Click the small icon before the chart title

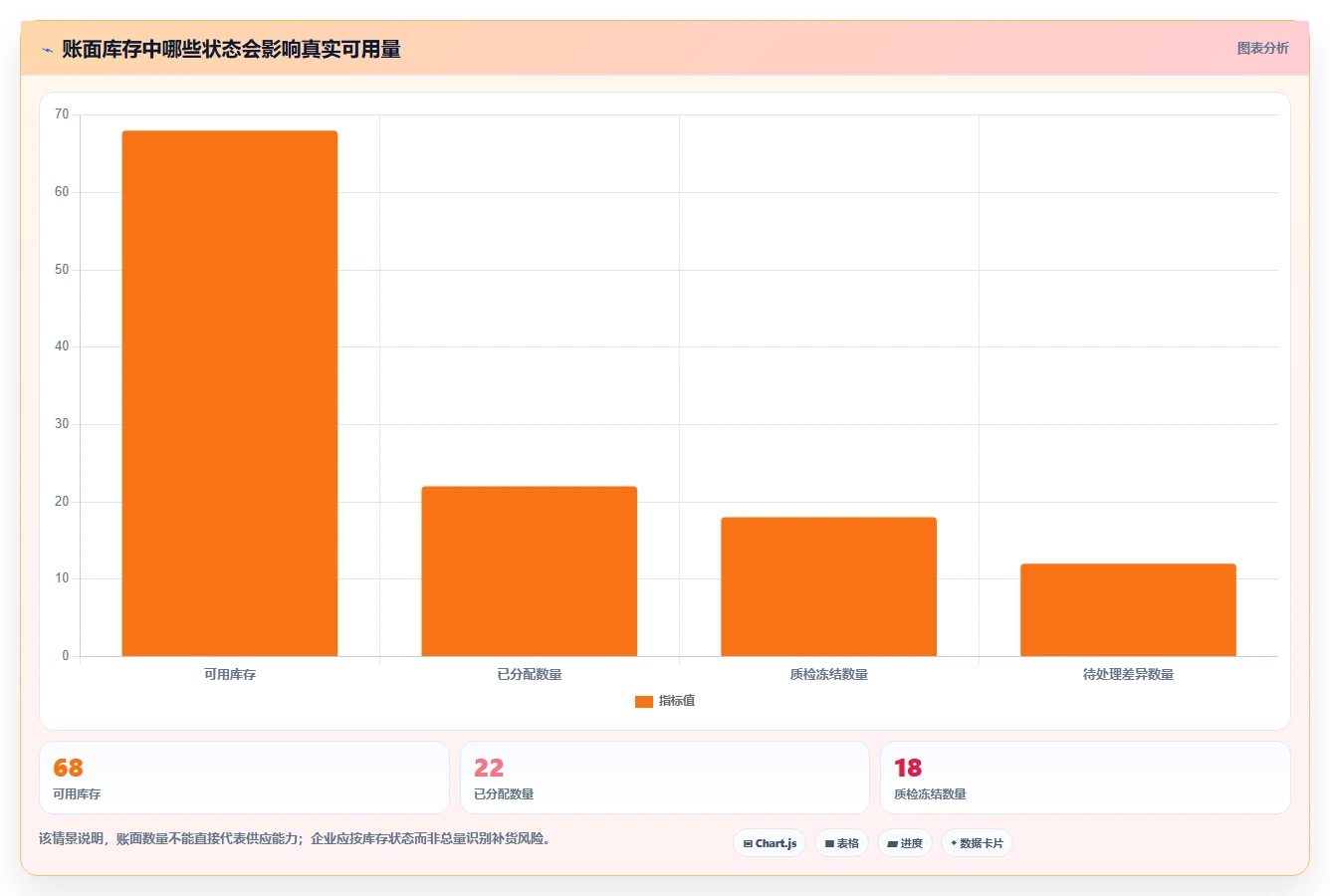tap(47, 50)
